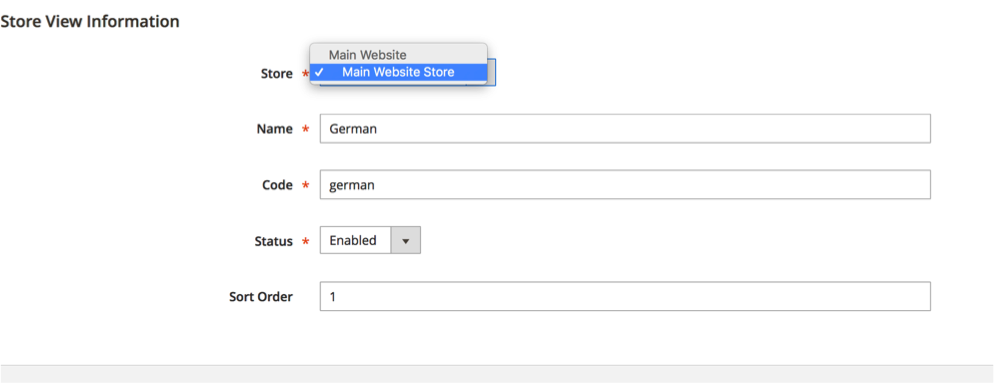Focus the Code field containing "german"
The image size is (994, 383).
[625, 185]
